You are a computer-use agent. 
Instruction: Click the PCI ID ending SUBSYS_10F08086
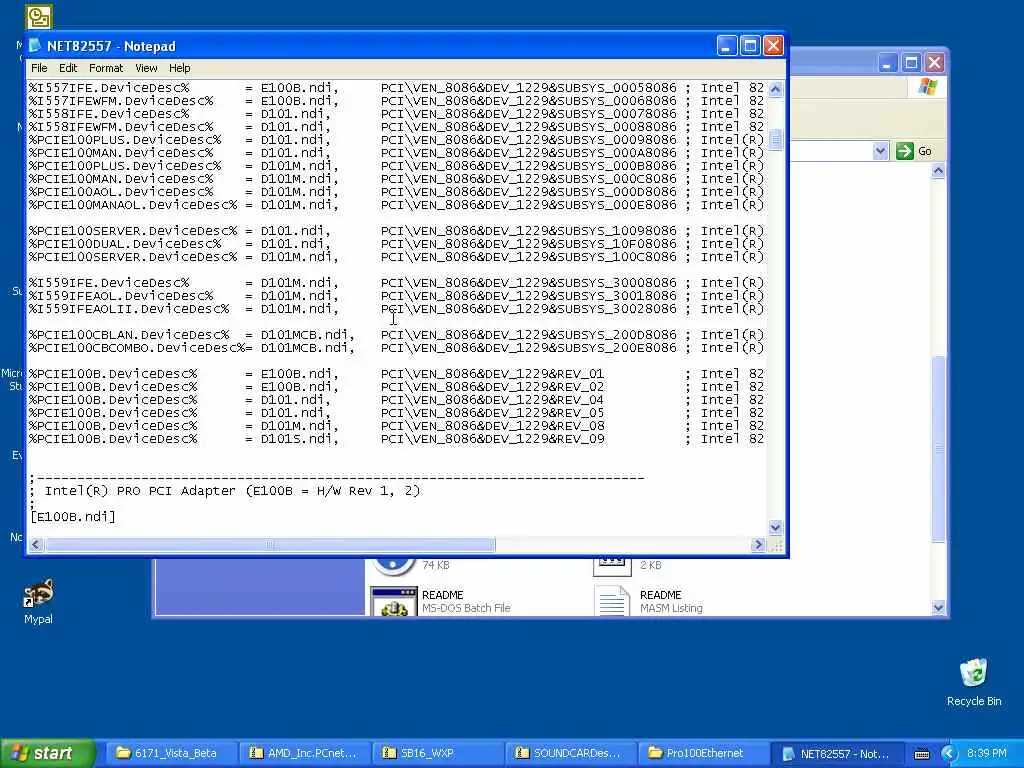tap(528, 244)
